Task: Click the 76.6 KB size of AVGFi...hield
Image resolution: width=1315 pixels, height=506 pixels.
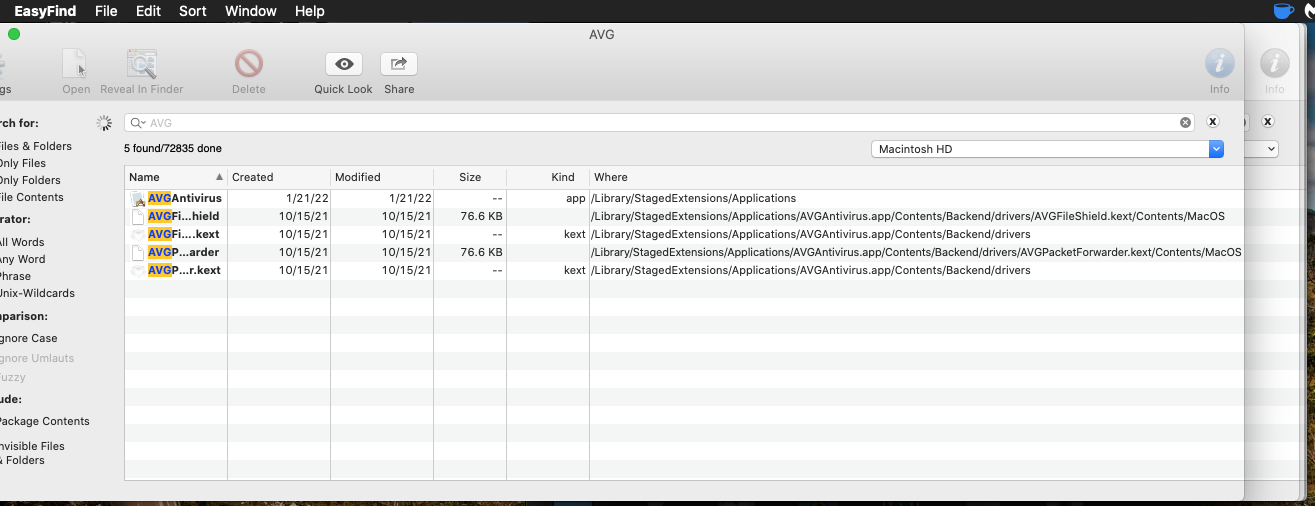Action: tap(481, 216)
